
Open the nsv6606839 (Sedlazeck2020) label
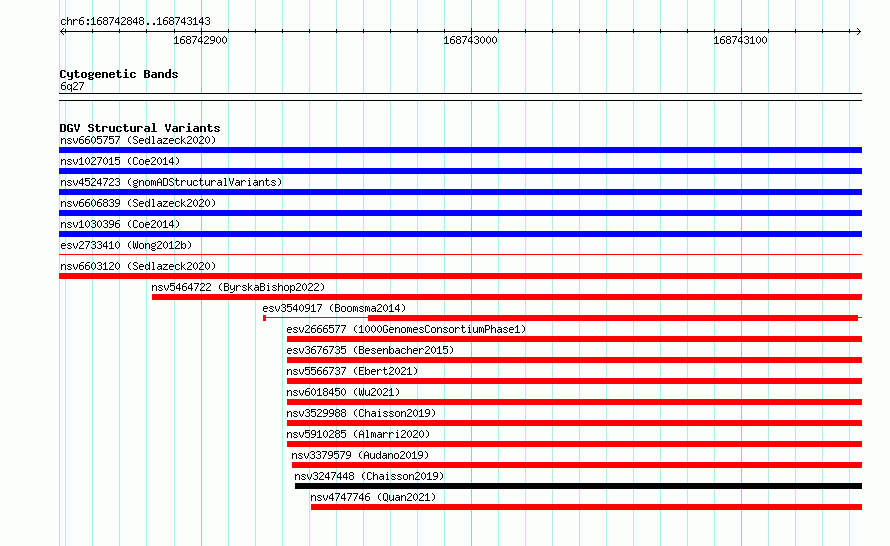(138, 203)
